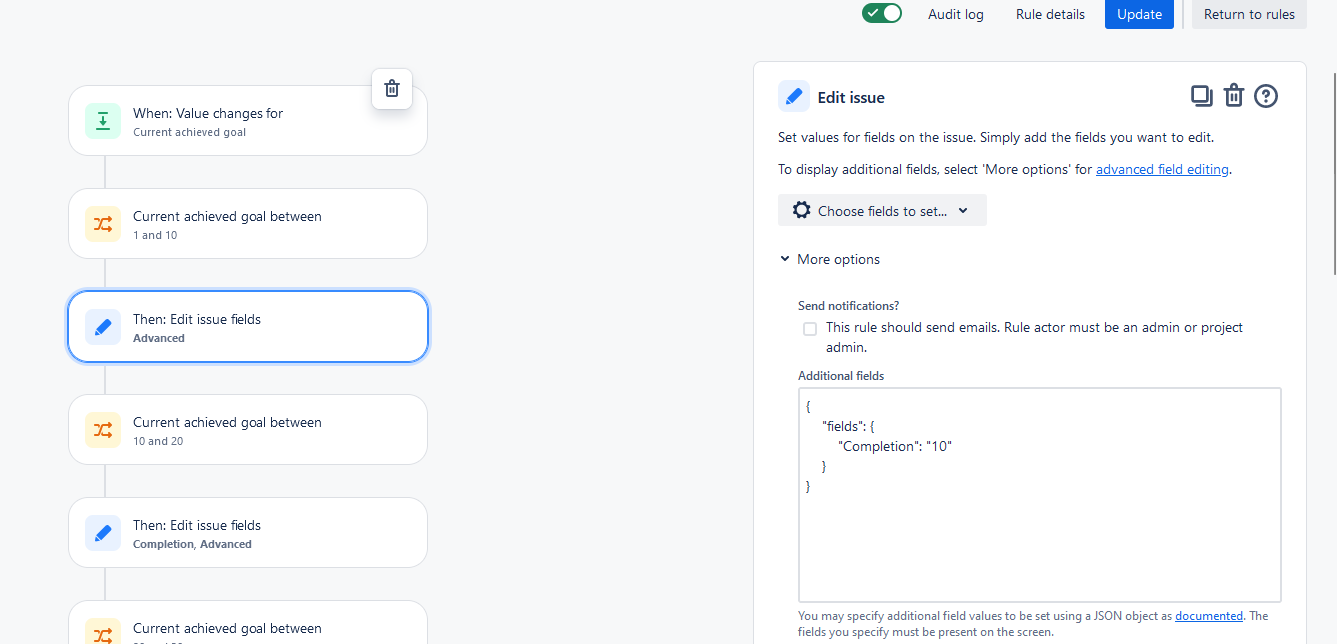Click the shuffle icon on goal between 10 and 20

point(103,429)
